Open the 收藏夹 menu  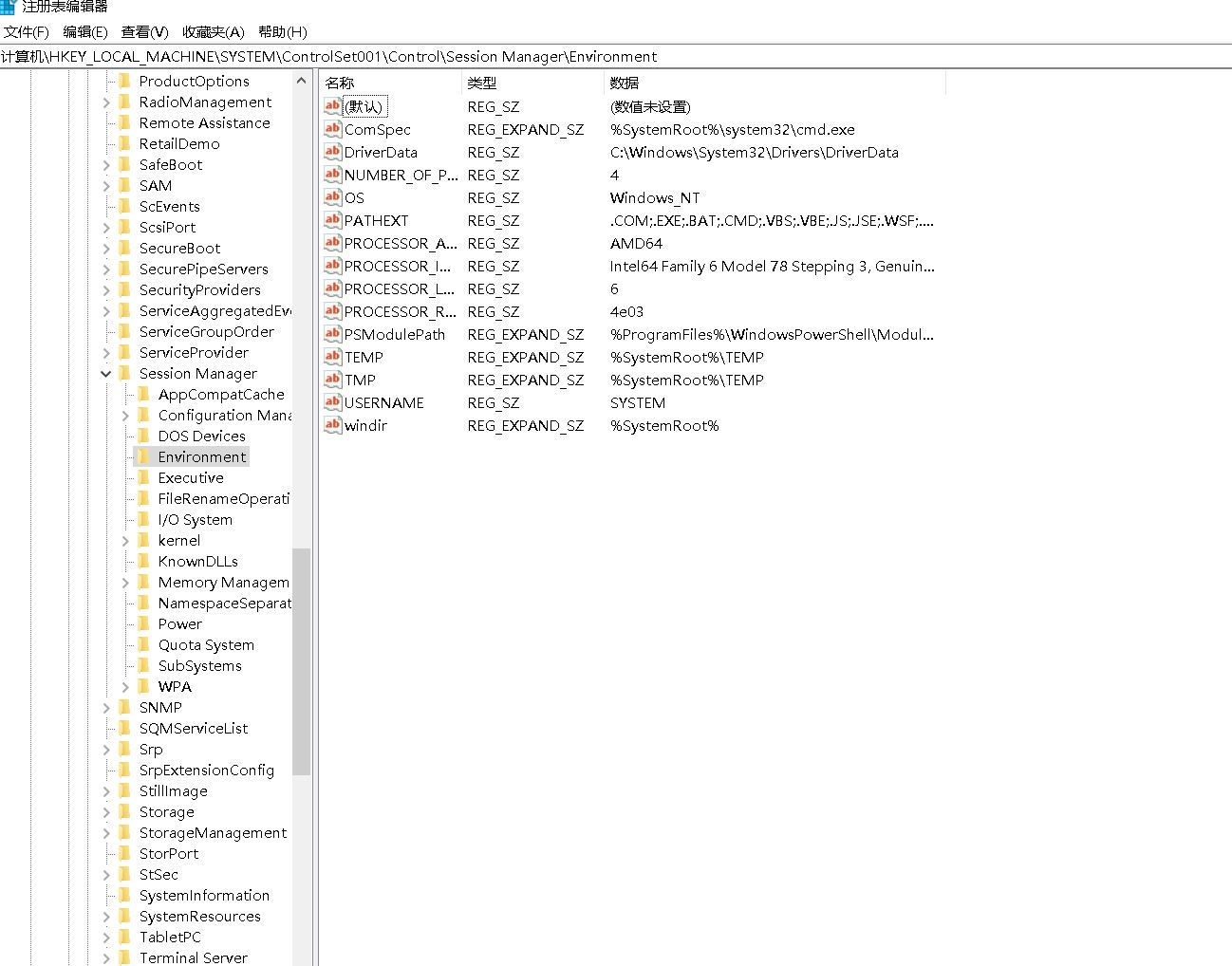[213, 31]
